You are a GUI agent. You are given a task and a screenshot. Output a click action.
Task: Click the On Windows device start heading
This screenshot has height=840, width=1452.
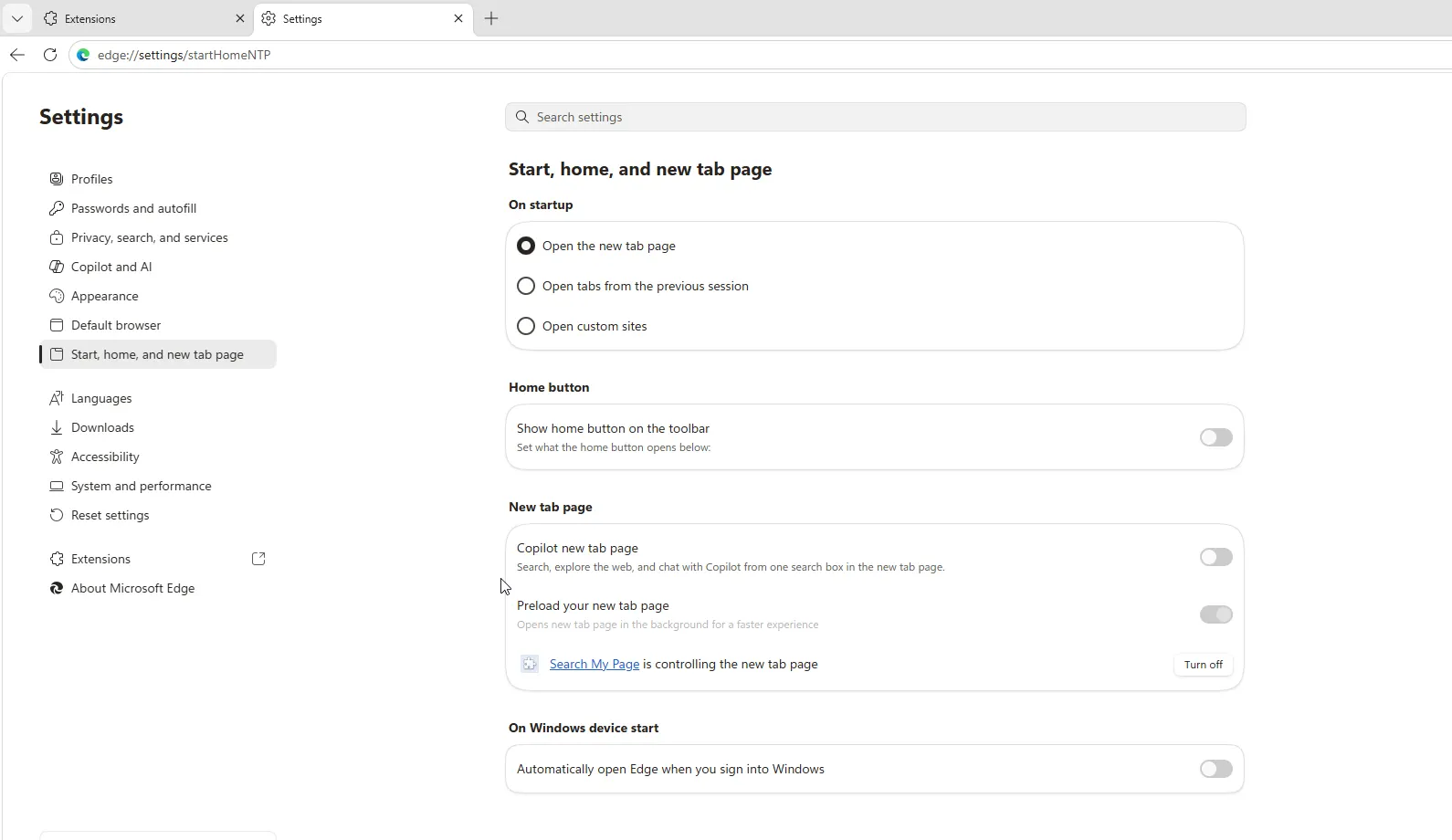click(x=584, y=728)
